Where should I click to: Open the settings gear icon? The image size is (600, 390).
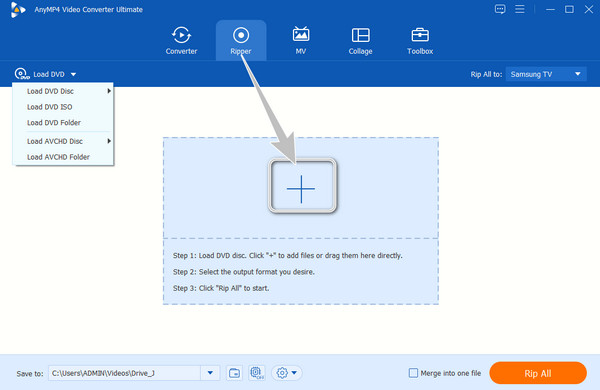[282, 373]
